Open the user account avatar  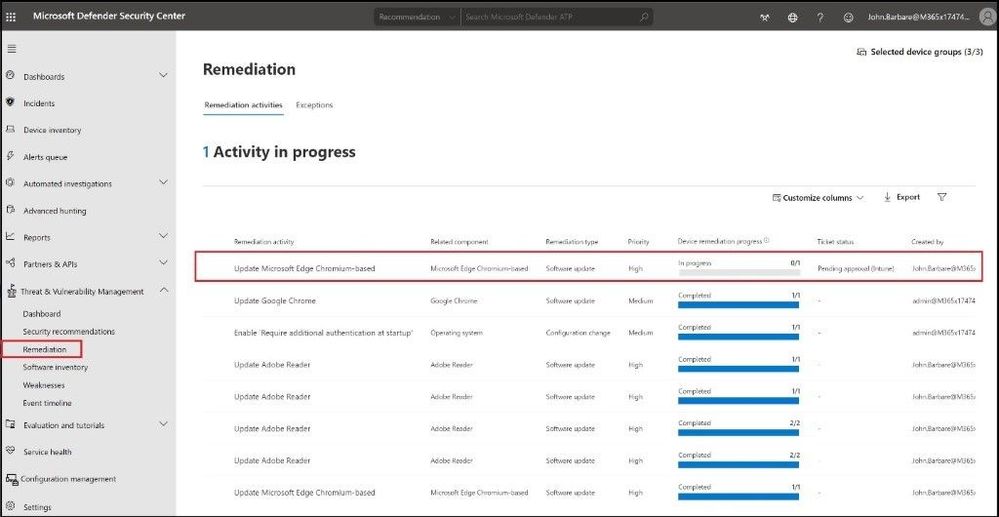coord(986,17)
